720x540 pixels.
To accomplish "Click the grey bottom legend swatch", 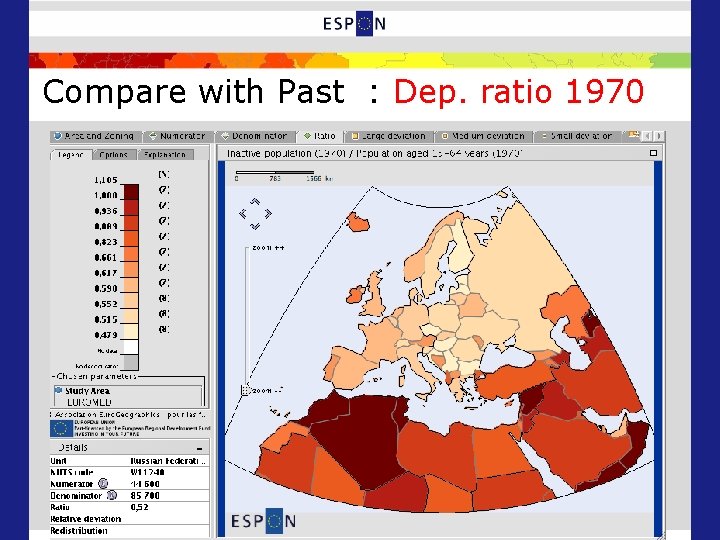I will click(x=131, y=363).
